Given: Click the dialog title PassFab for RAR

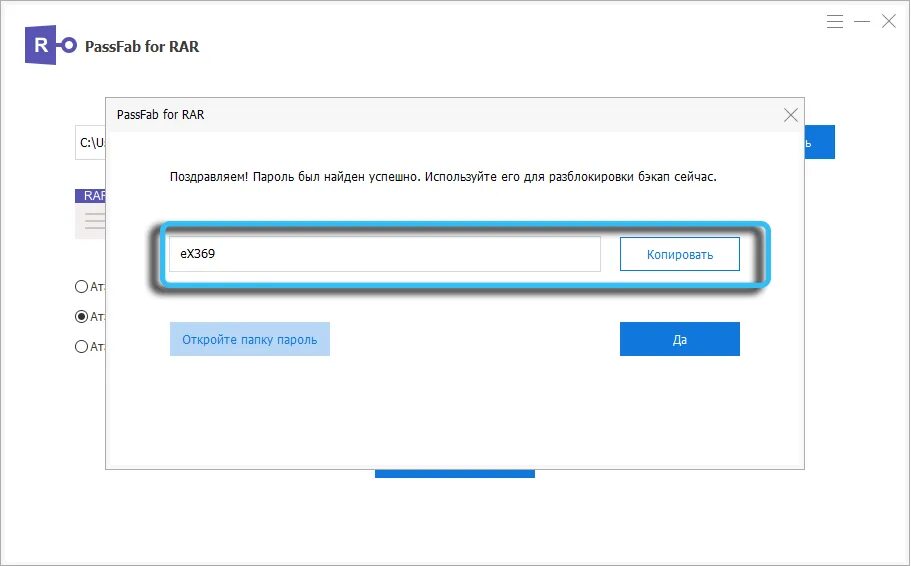Looking at the screenshot, I should 160,114.
